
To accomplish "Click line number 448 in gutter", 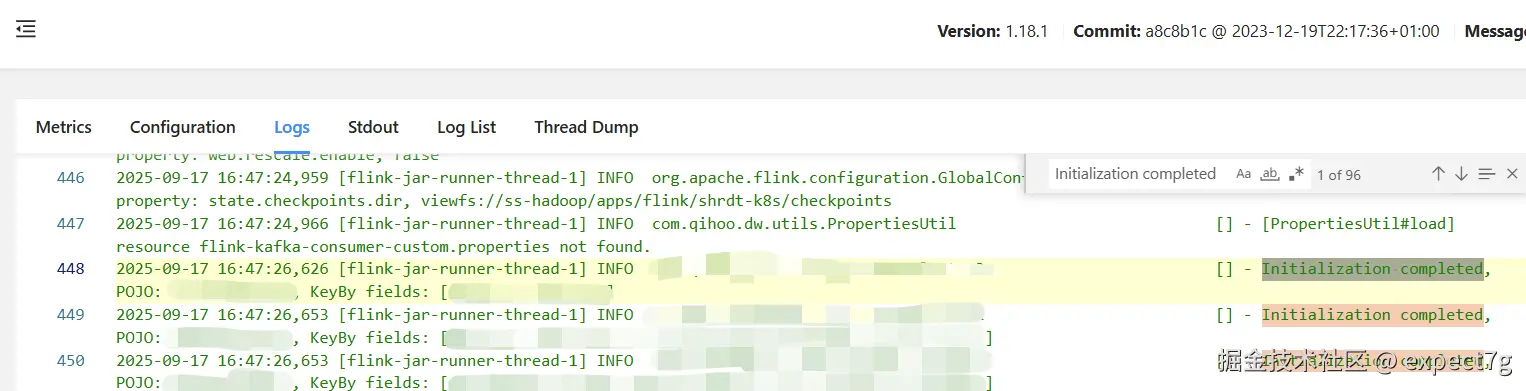I will pyautogui.click(x=71, y=269).
